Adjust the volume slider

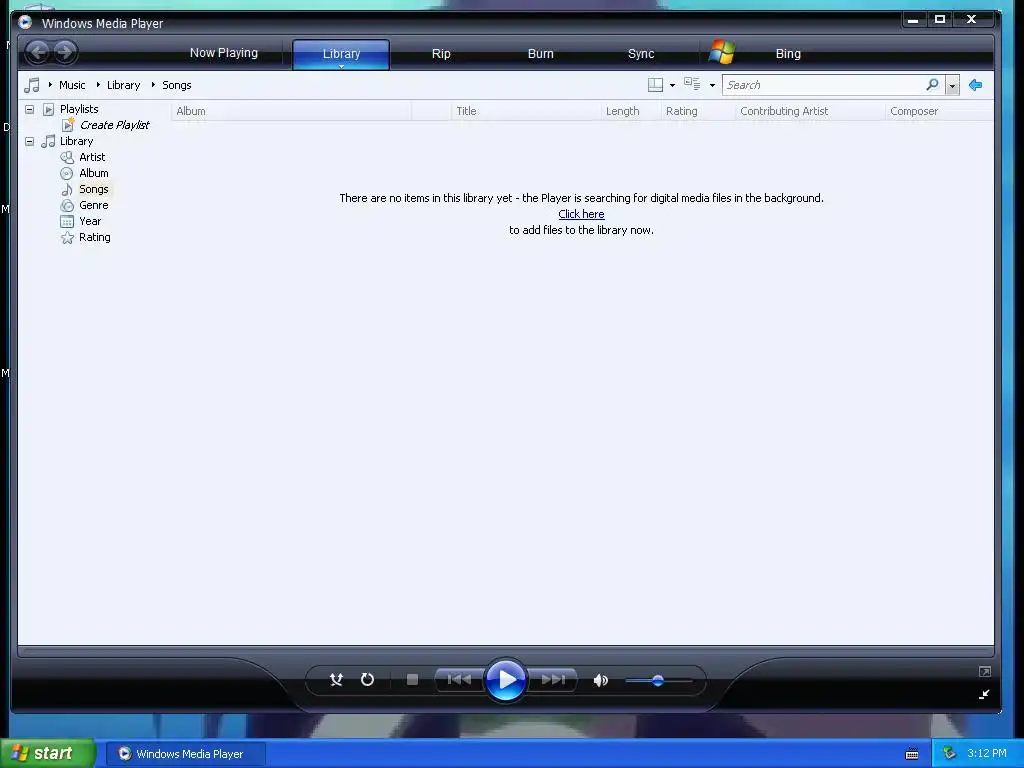[658, 680]
